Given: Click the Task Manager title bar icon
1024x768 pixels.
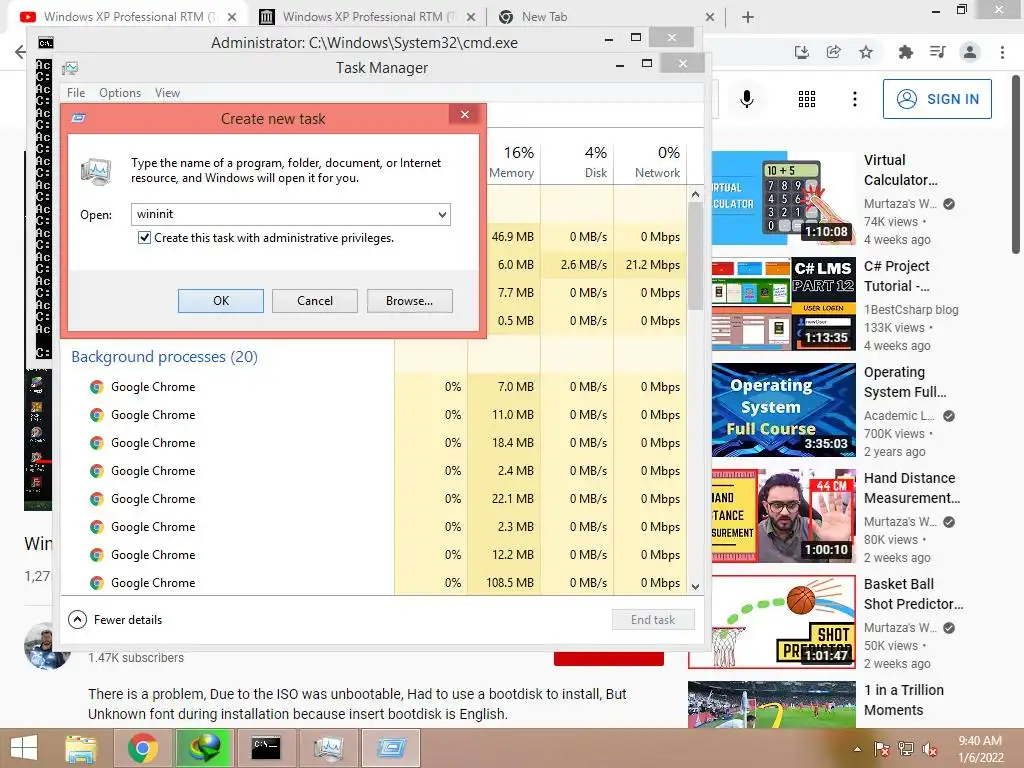Looking at the screenshot, I should pyautogui.click(x=70, y=68).
